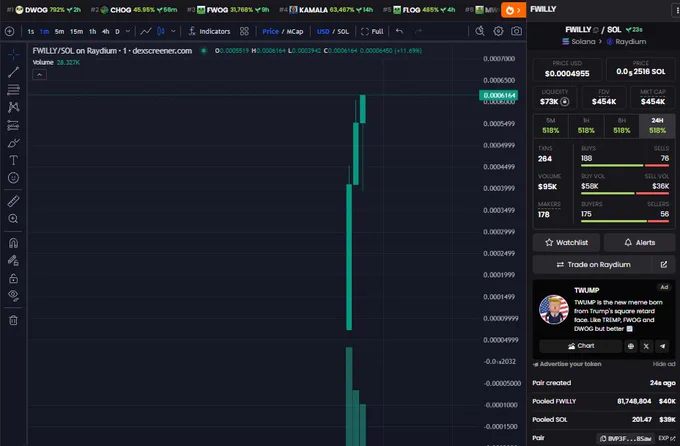Viewport: 680px width, 446px height.
Task: Switch to the 1s timeframe
Action: (x=30, y=32)
